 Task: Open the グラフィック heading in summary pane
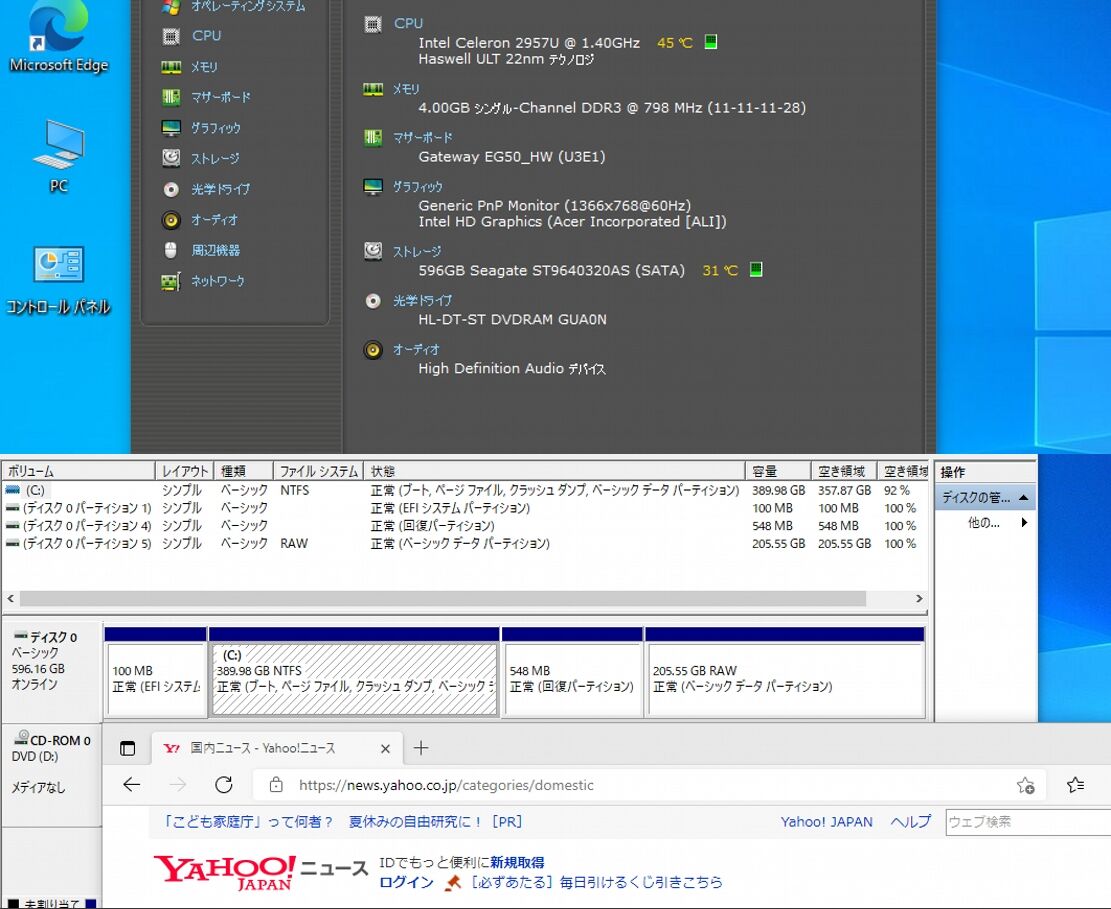417,187
